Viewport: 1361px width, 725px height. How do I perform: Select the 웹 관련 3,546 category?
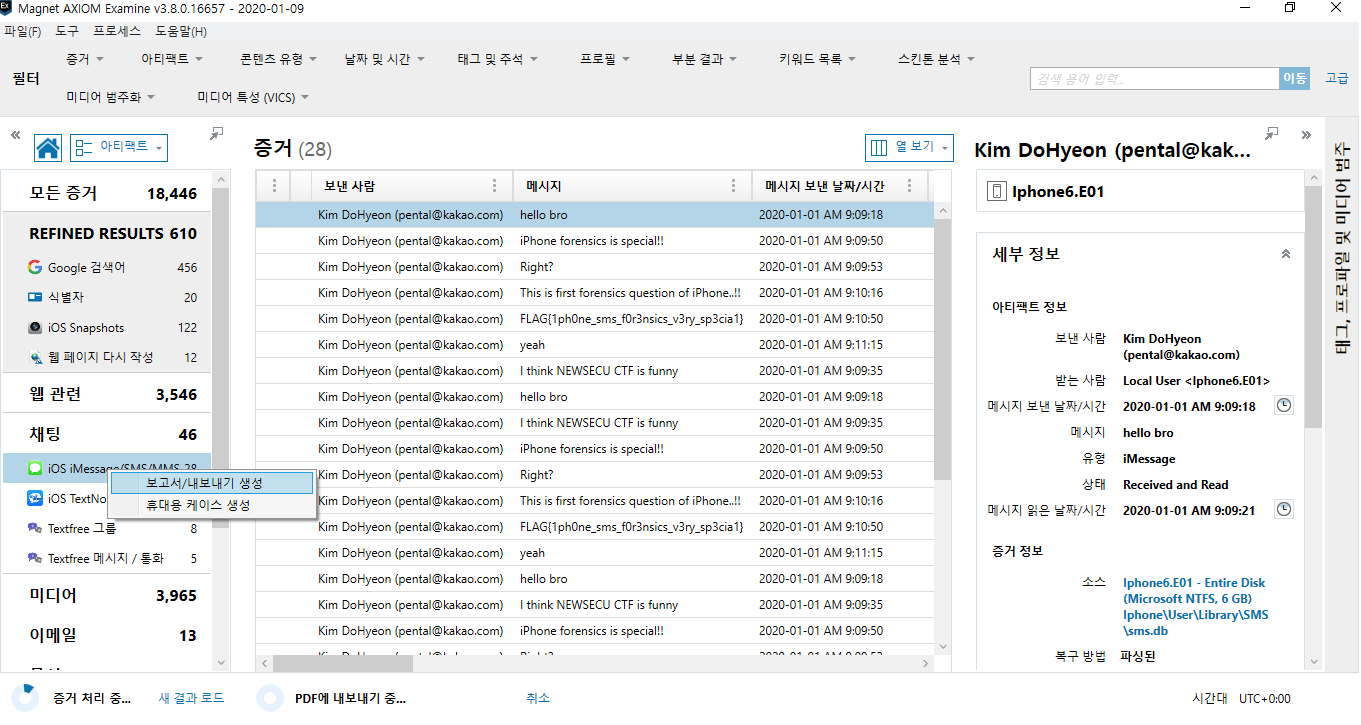pos(106,394)
